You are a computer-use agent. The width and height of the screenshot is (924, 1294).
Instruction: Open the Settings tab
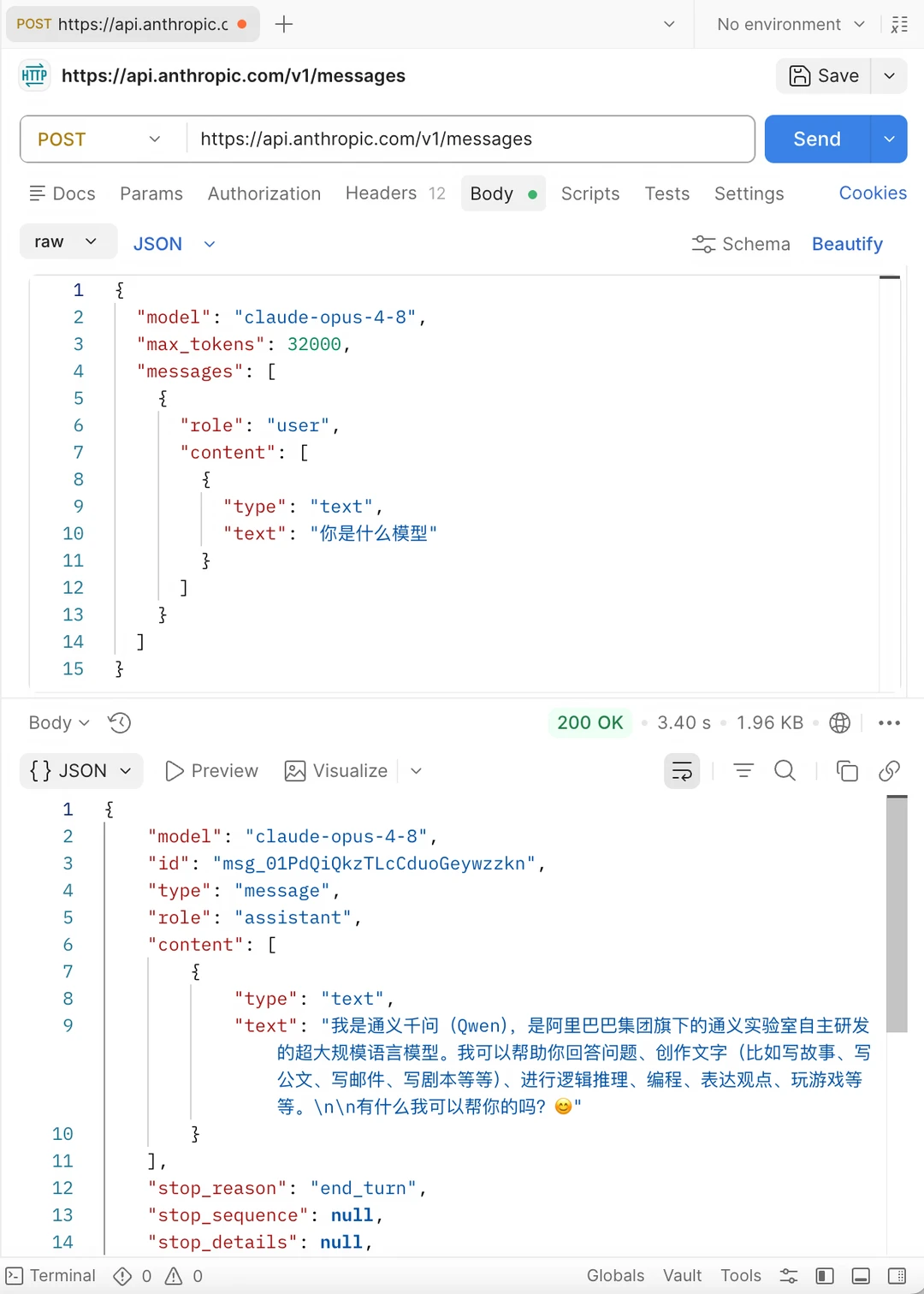click(x=749, y=193)
